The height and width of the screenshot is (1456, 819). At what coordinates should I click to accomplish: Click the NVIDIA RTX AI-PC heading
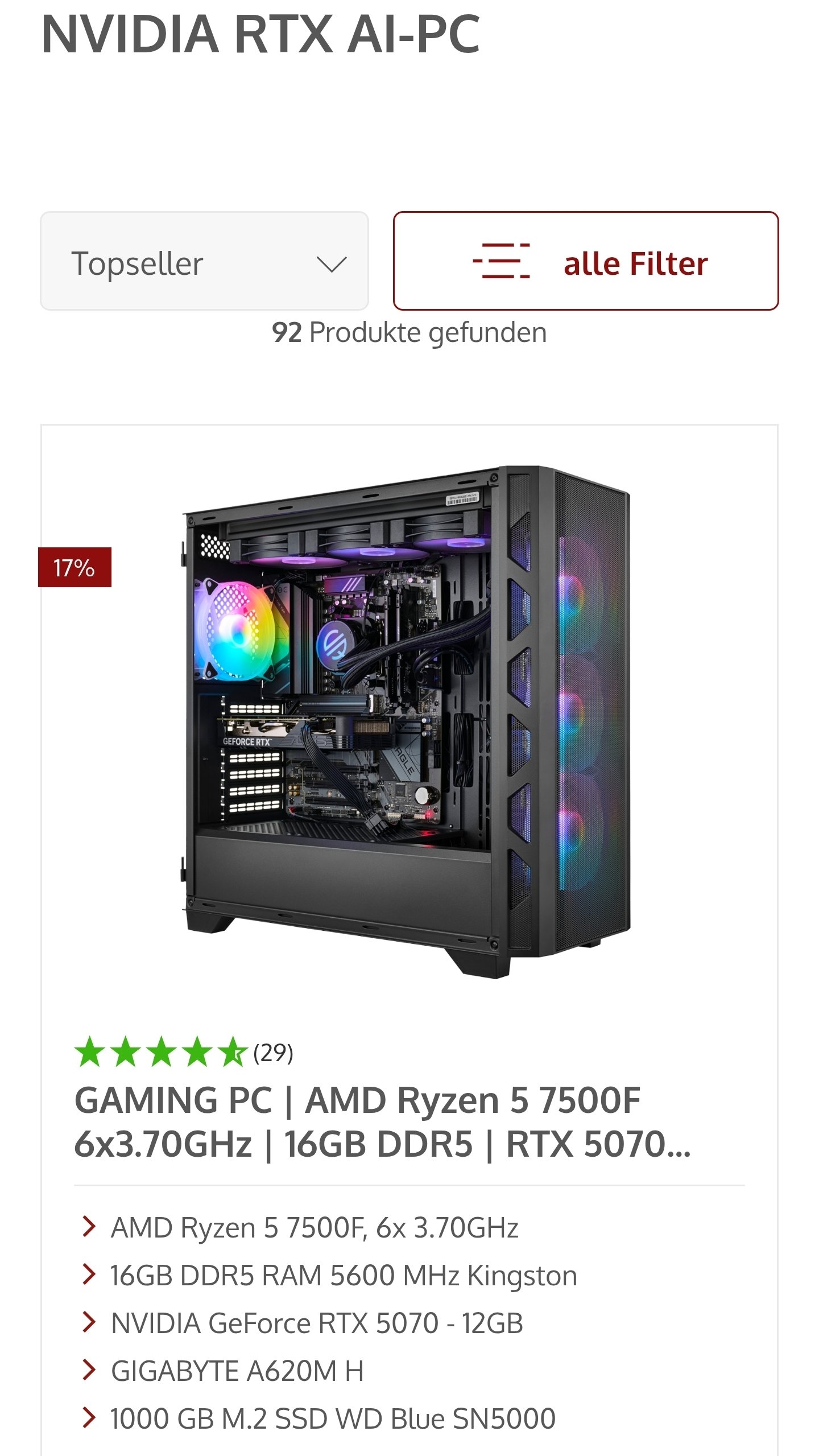pos(261,35)
